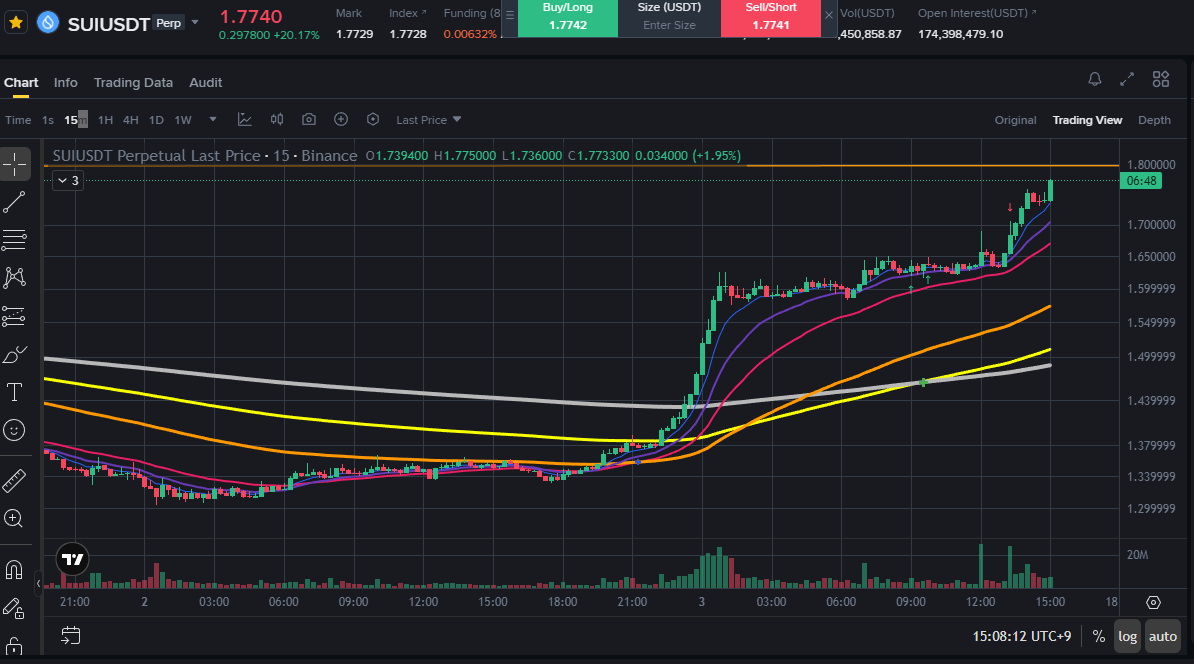
Task: Open the Last Price dropdown
Action: coord(429,120)
